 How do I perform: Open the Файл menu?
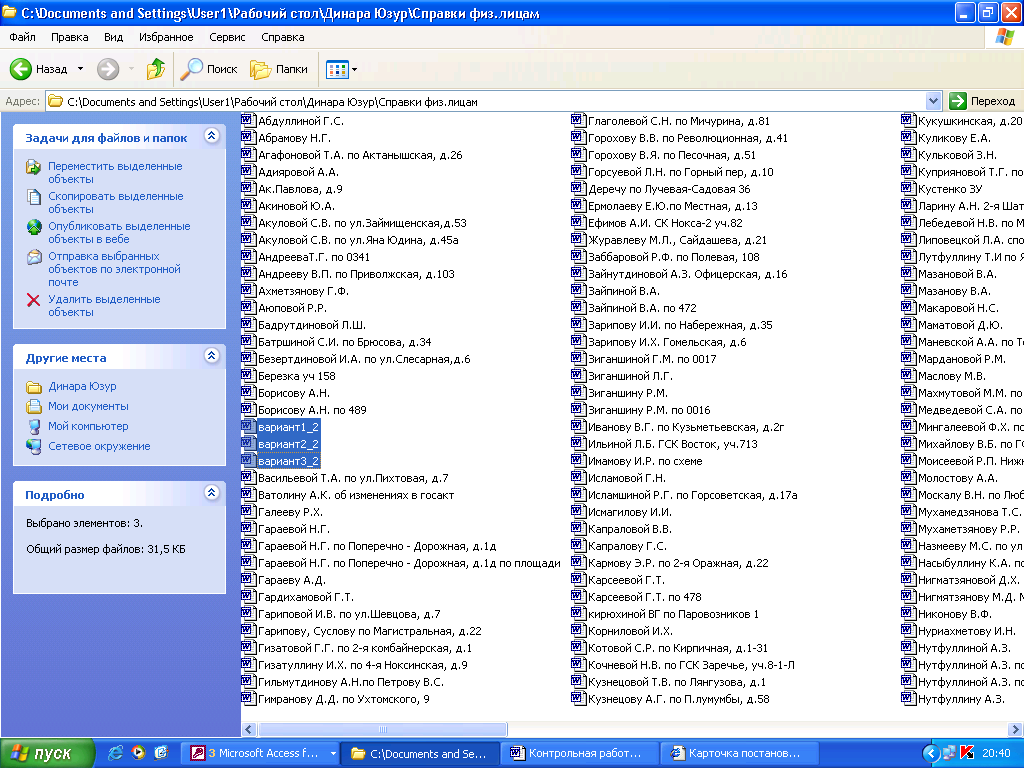[22, 37]
